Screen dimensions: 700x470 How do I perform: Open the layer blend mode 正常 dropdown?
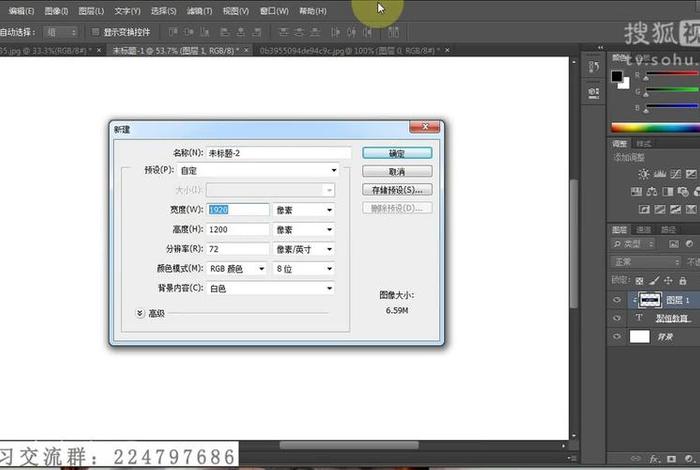(646, 262)
